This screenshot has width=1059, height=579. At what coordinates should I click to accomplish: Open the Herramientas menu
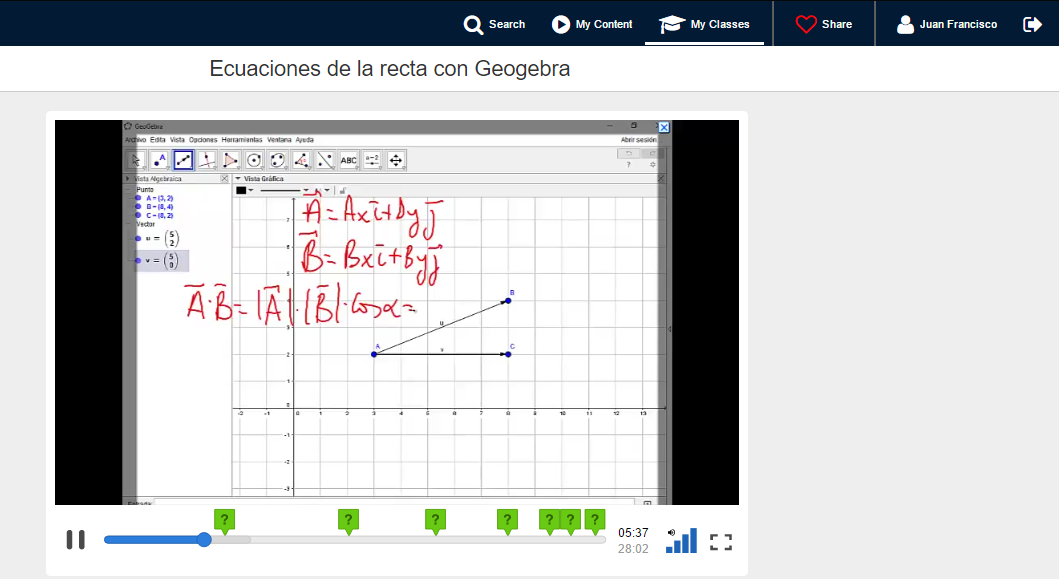(x=242, y=140)
